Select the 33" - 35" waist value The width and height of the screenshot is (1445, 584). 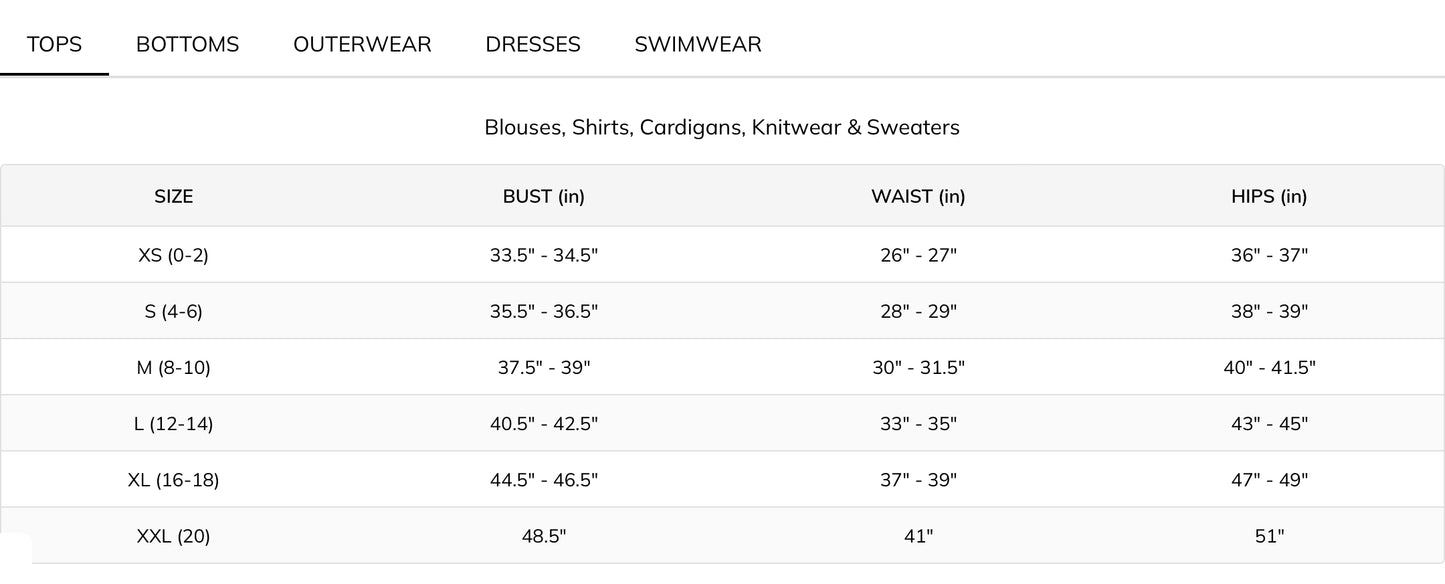pos(918,423)
